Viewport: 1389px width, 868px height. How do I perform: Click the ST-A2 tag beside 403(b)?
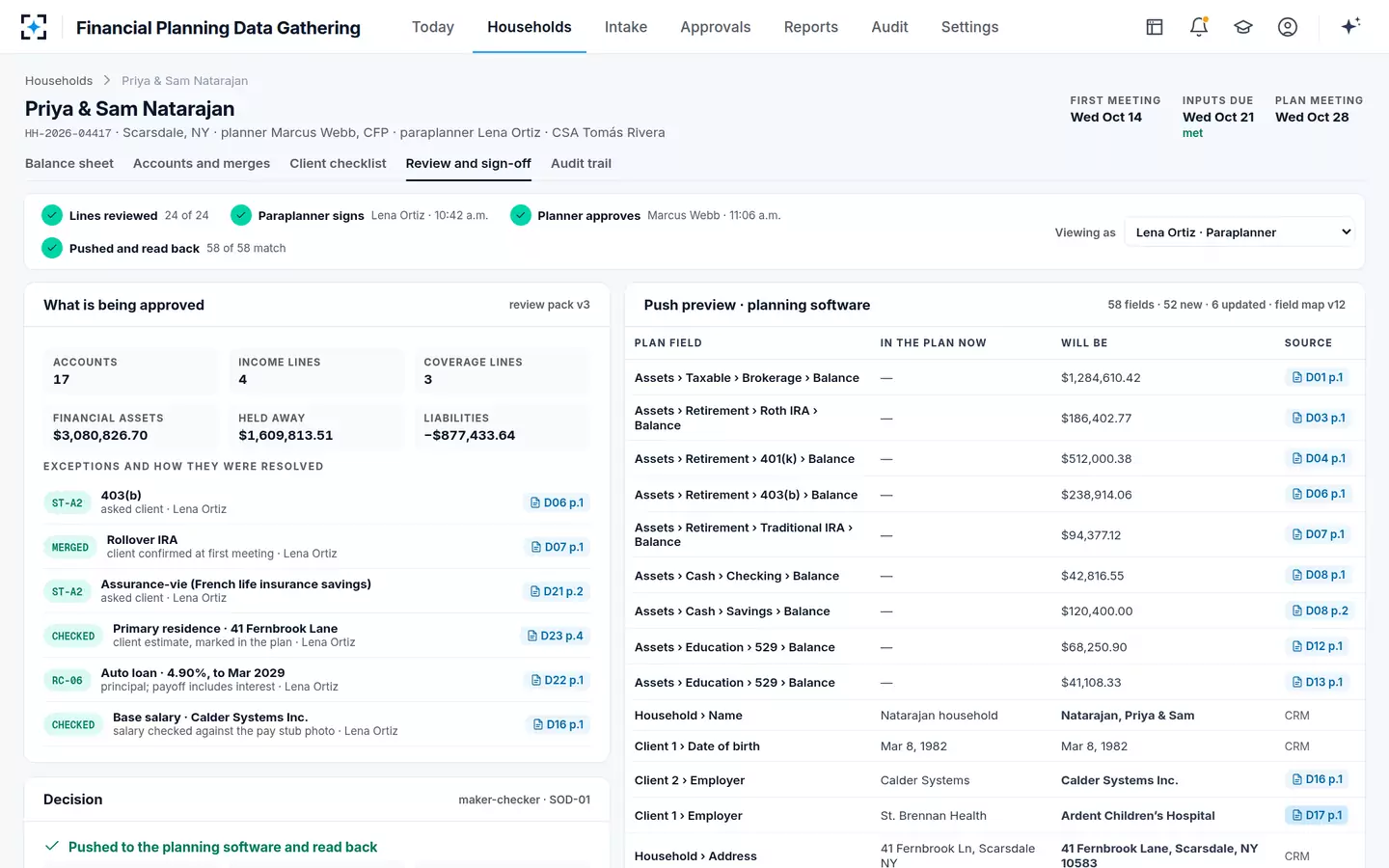[x=68, y=502]
